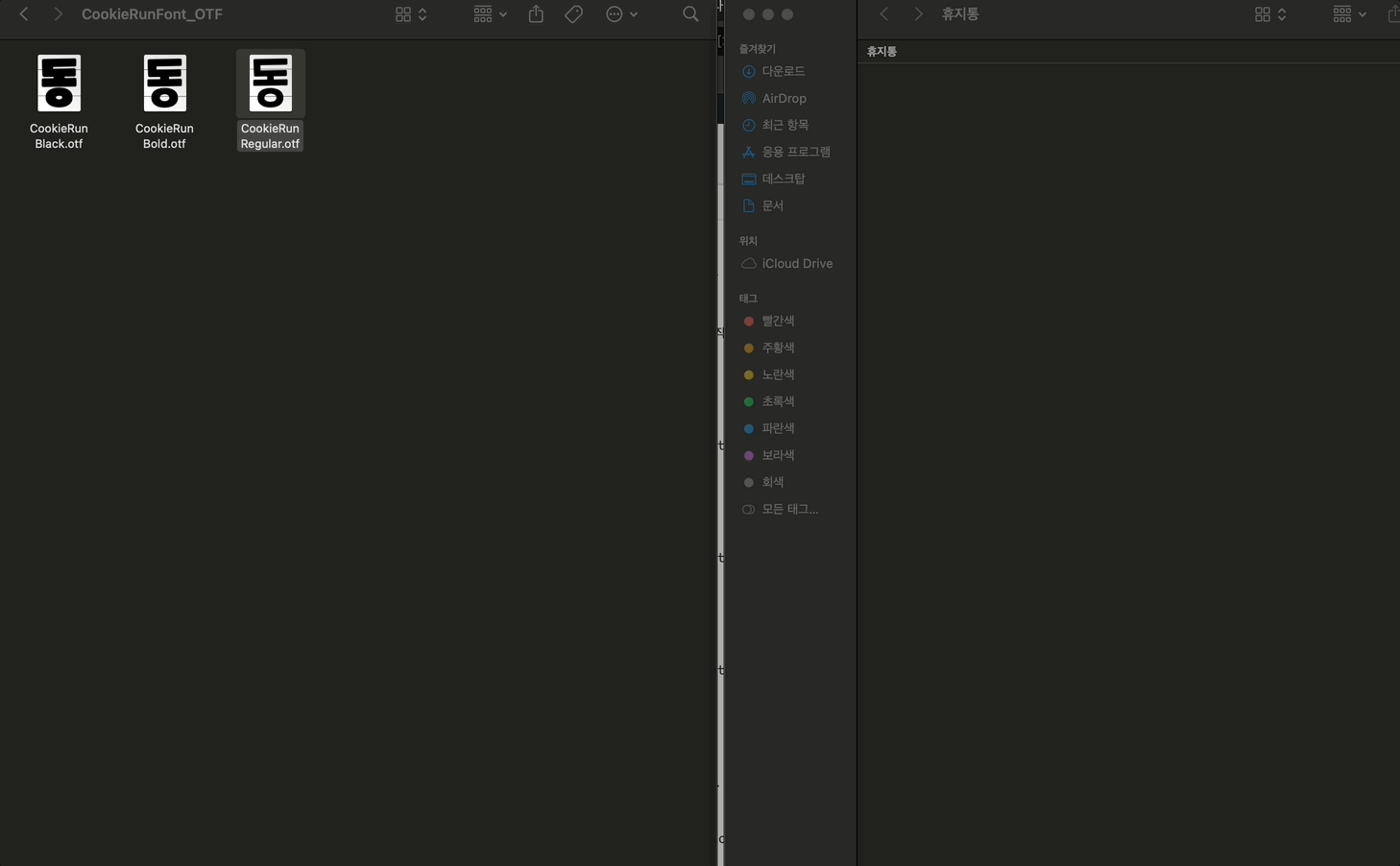This screenshot has width=1400, height=866.
Task: Close the 휴지통 Finder window
Action: click(749, 14)
